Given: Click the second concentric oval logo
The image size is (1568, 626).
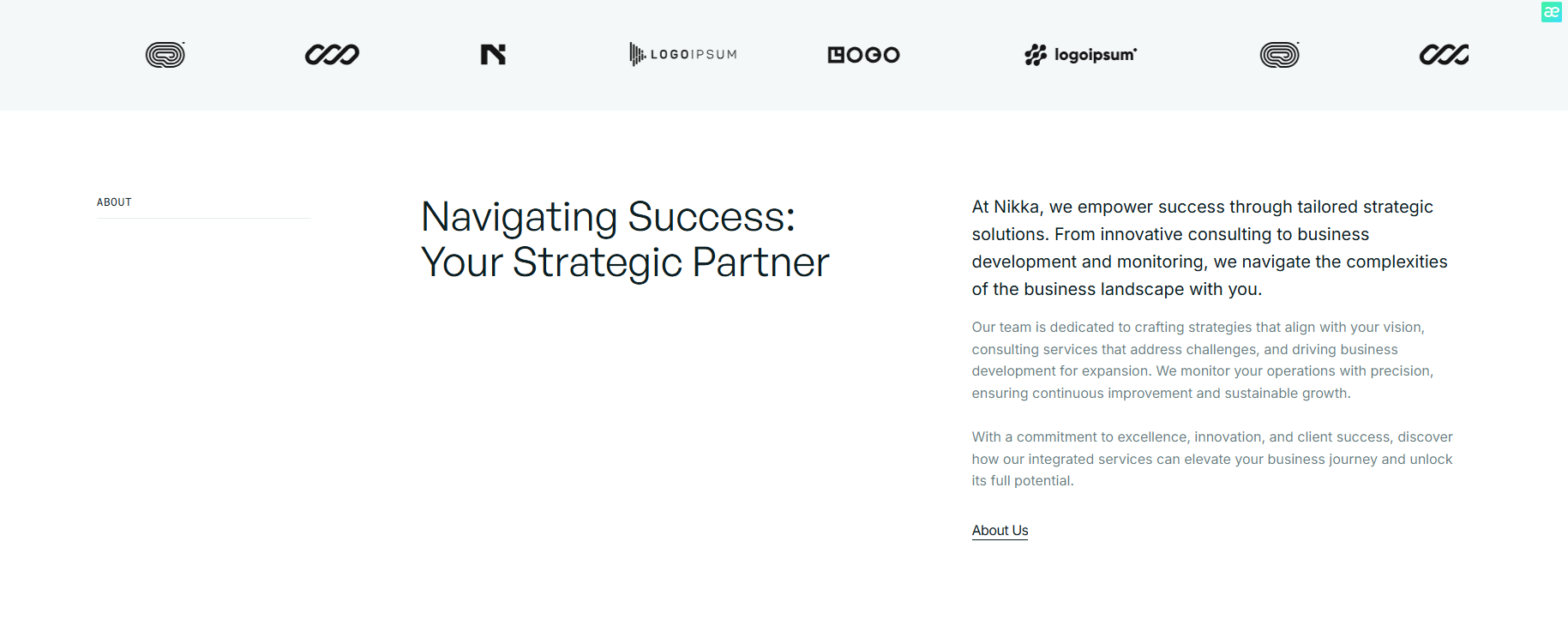Looking at the screenshot, I should tap(1279, 55).
